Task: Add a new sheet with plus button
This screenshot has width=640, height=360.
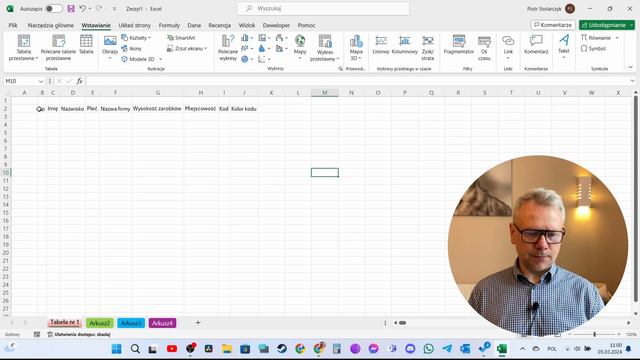Action: [198, 323]
